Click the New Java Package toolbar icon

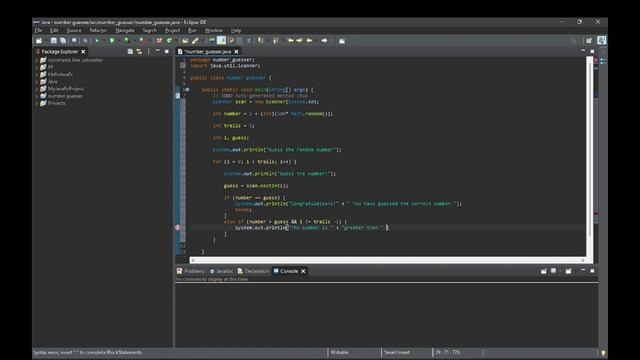point(159,41)
